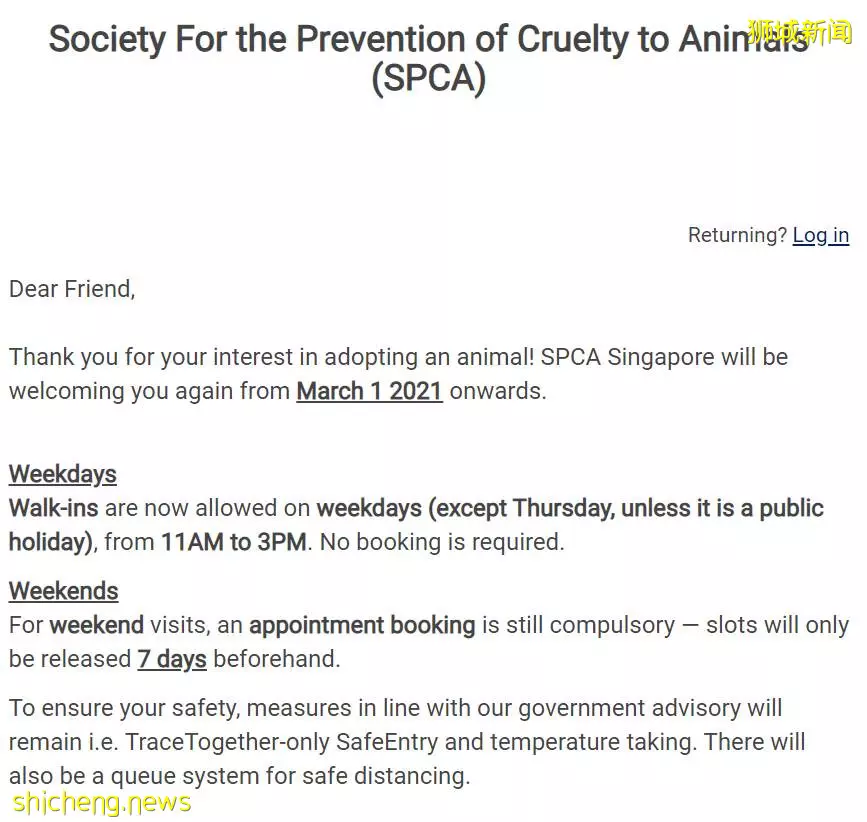The image size is (867, 822).
Task: Click the Chinese watermark in the top corner
Action: 800,31
